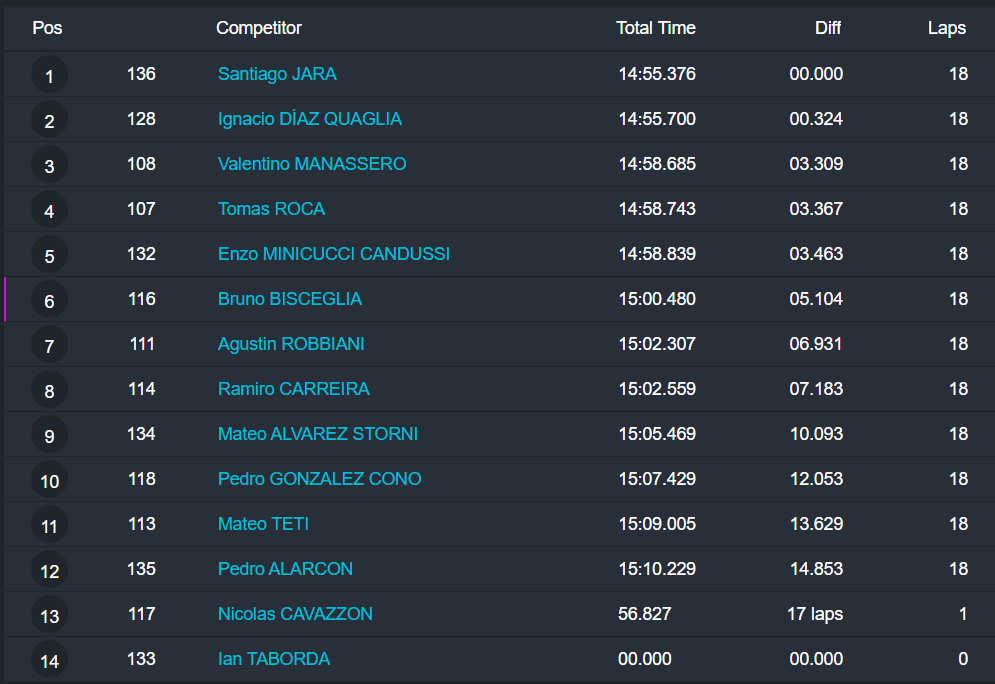Click the Ian TABORDA link
The width and height of the screenshot is (995, 684).
pyautogui.click(x=274, y=659)
